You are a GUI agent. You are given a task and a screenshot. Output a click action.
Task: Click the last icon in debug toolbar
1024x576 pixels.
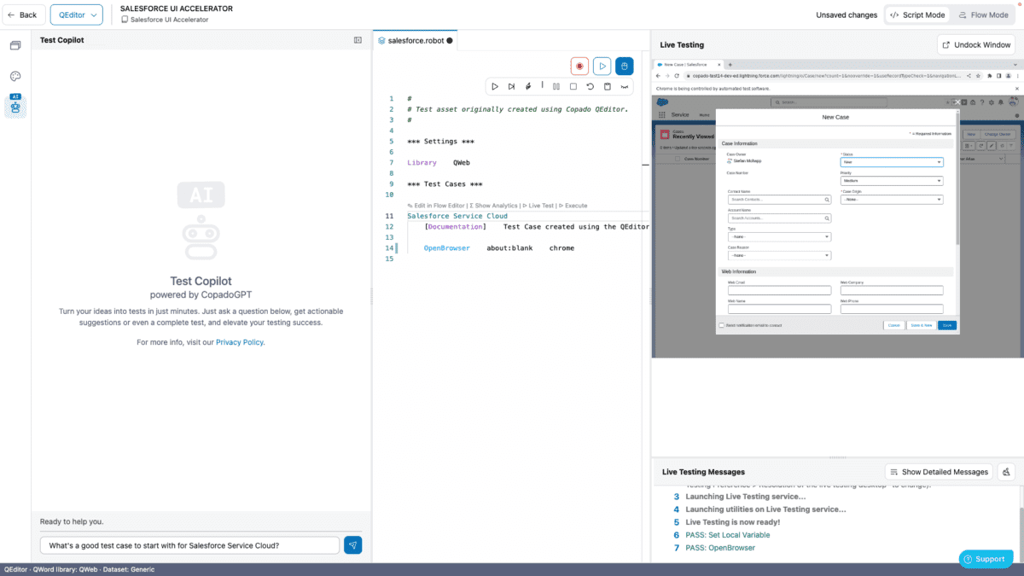click(x=624, y=86)
